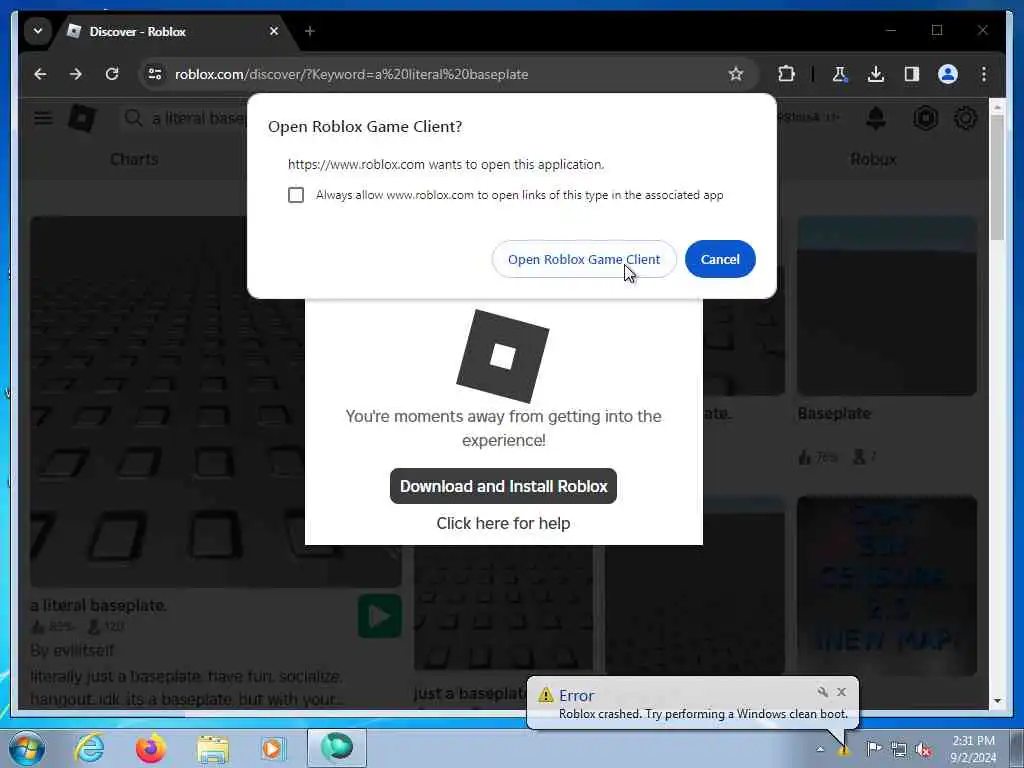Enable Always allow www.roblox.com checkbox
The width and height of the screenshot is (1024, 768).
coord(296,195)
